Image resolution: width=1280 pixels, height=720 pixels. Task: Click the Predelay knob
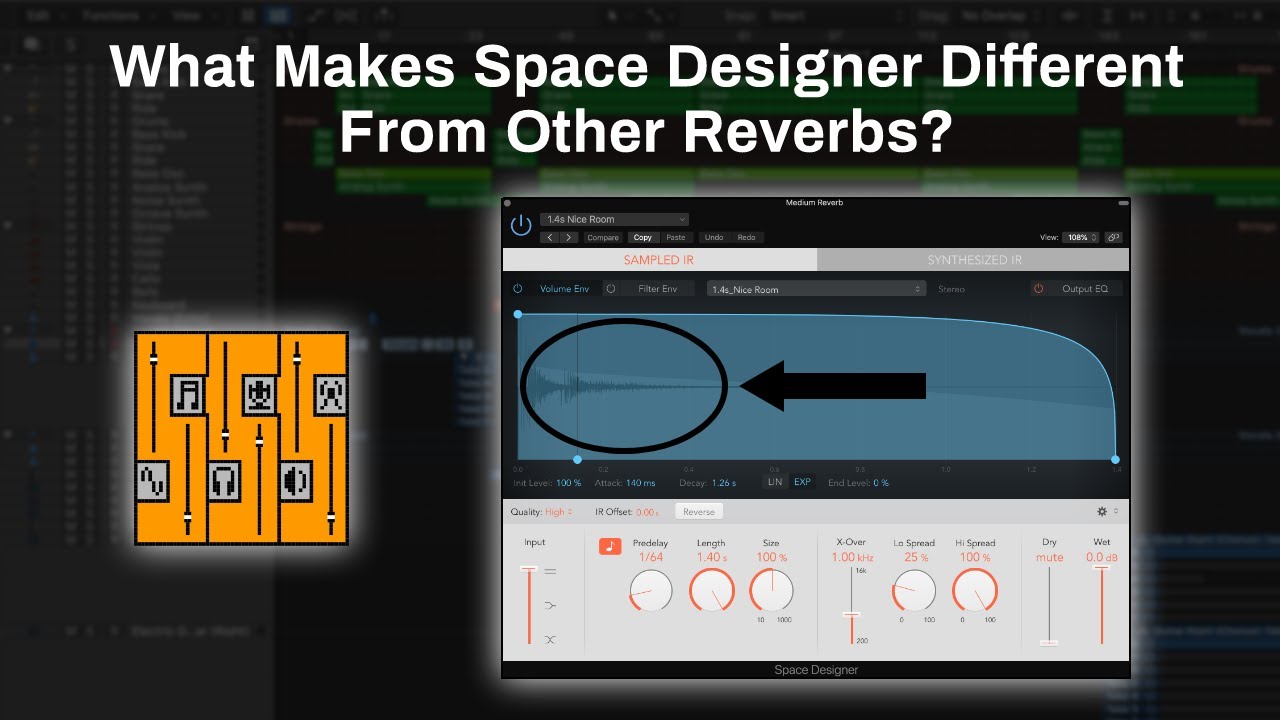coord(651,591)
